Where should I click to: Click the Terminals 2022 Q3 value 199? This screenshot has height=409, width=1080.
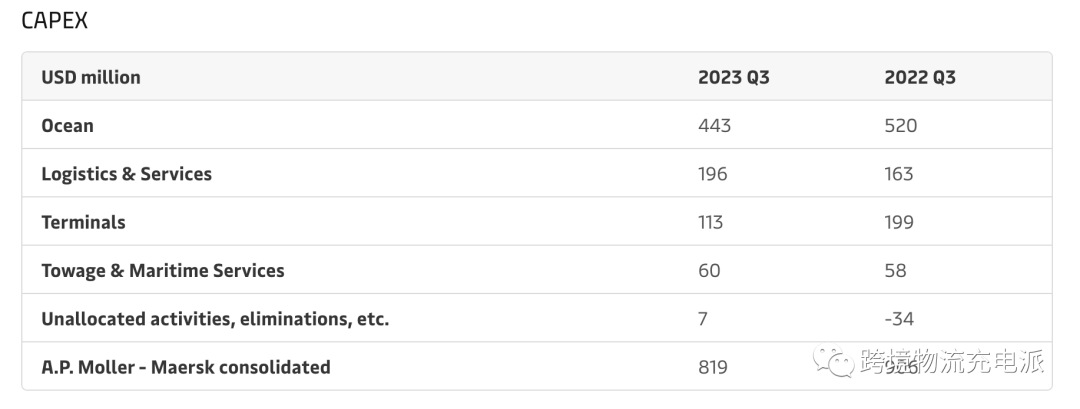tap(899, 222)
